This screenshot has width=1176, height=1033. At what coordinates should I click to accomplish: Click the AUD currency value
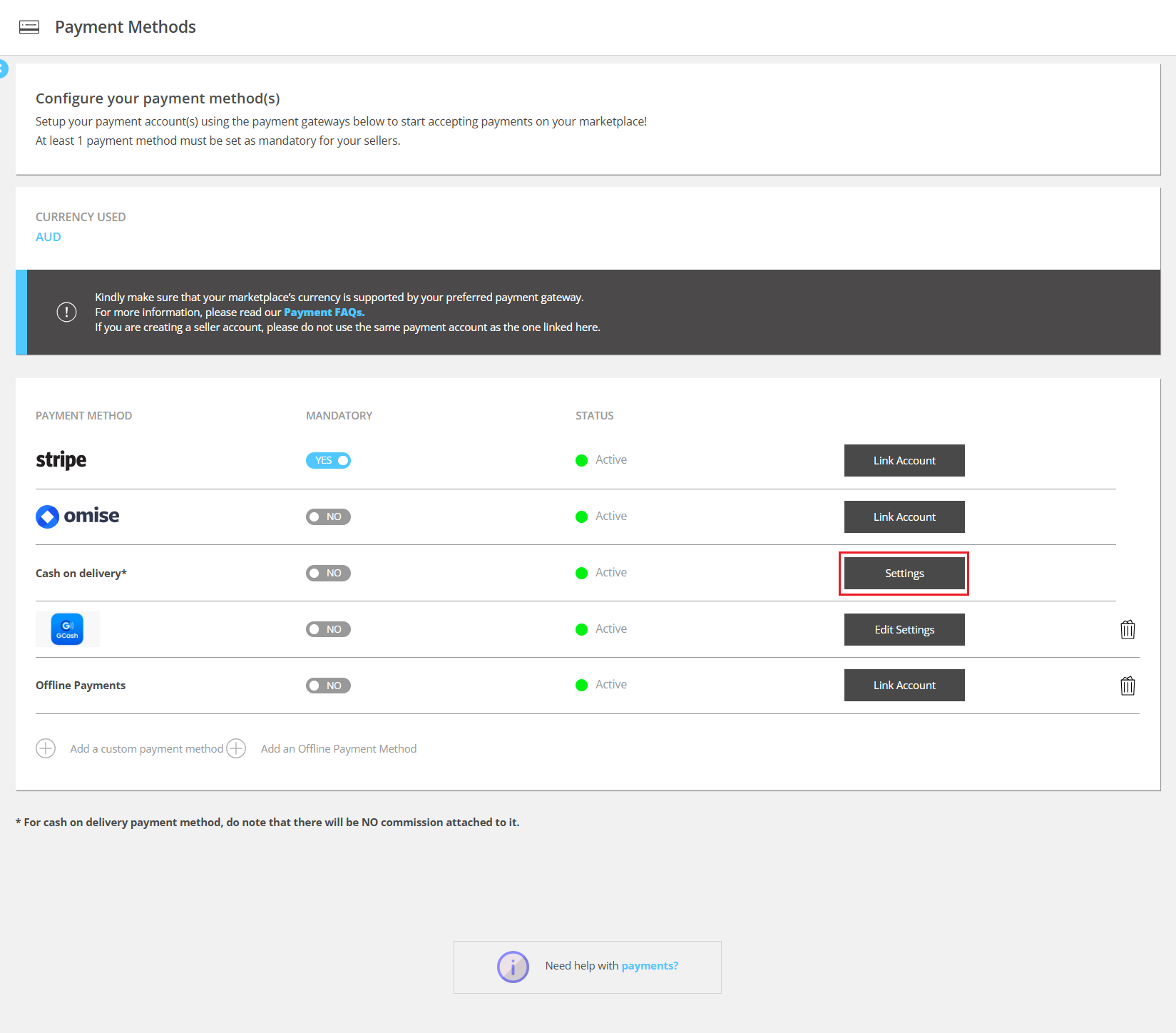48,237
